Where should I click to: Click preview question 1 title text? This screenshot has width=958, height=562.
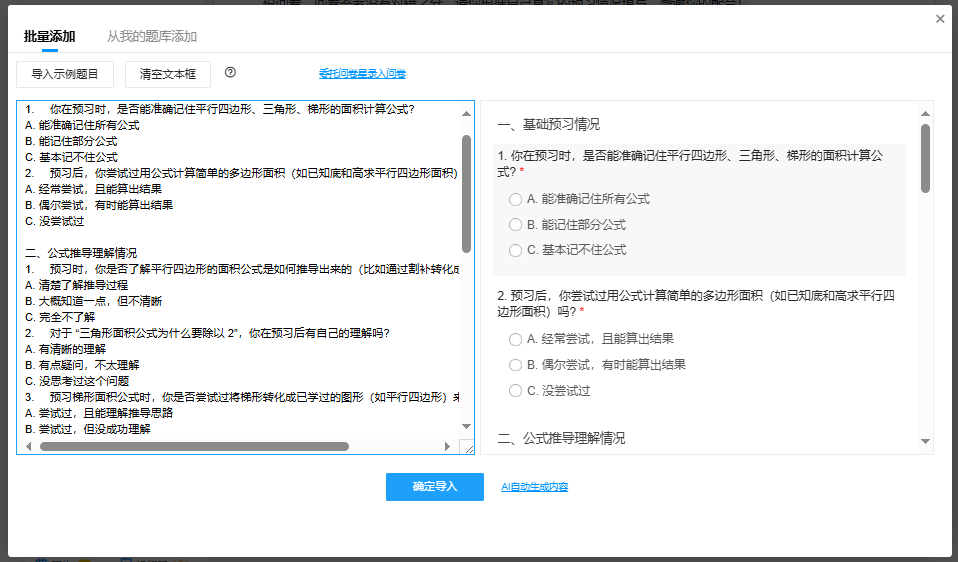[690, 164]
